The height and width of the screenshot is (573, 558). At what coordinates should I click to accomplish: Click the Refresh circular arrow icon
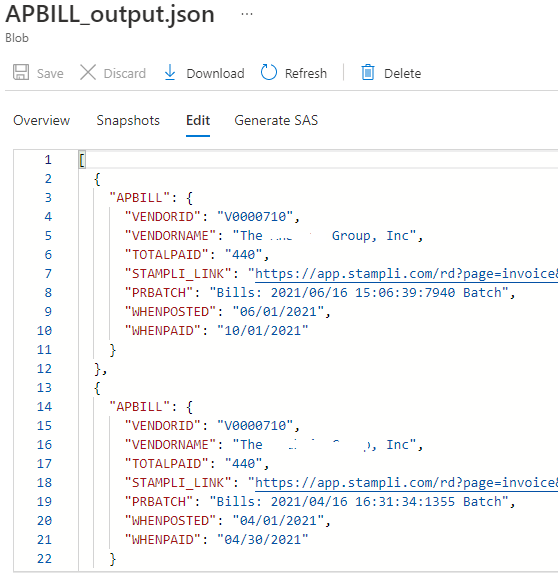[269, 72]
